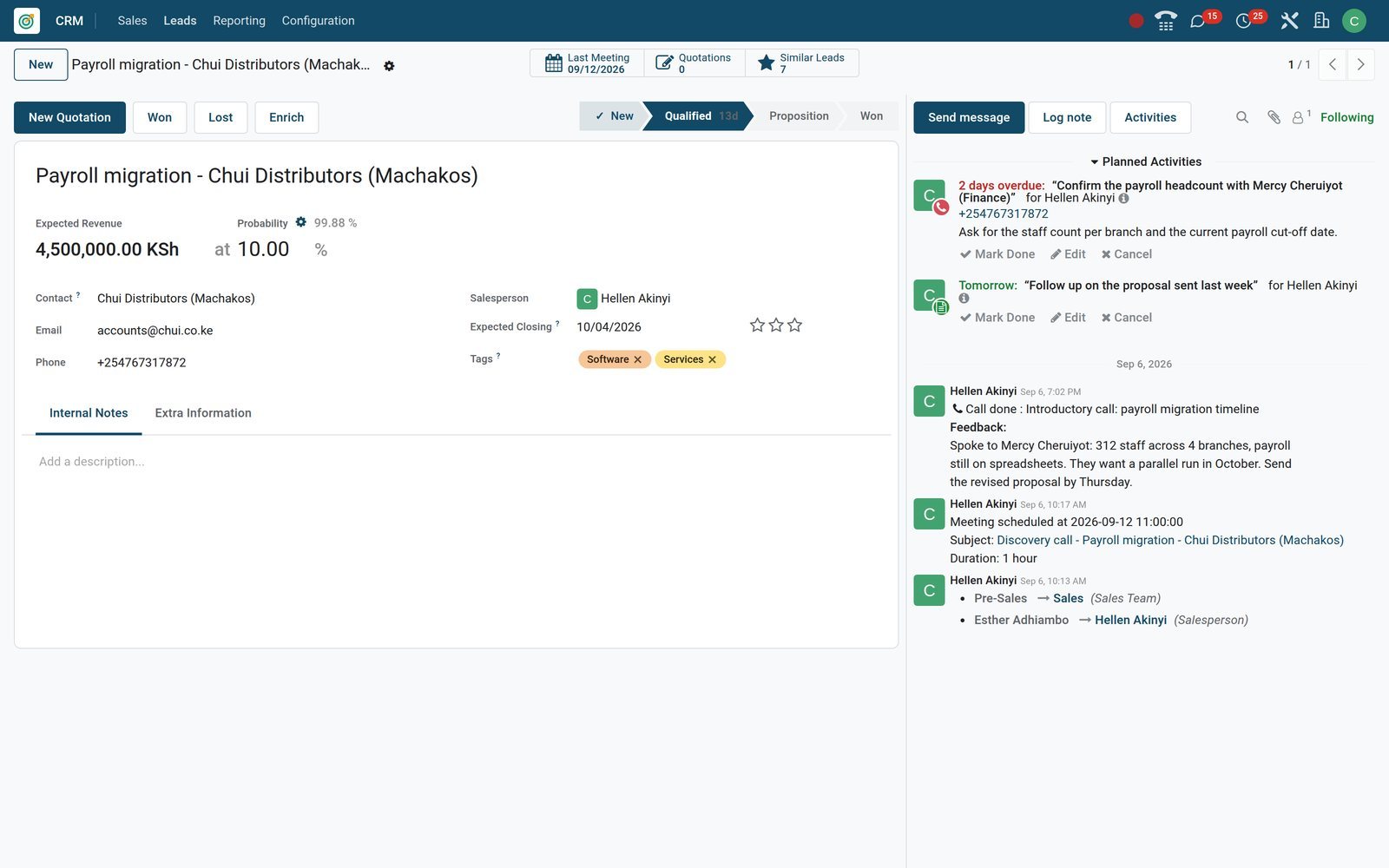The height and width of the screenshot is (868, 1389).
Task: Click the Enrich button
Action: 286,117
